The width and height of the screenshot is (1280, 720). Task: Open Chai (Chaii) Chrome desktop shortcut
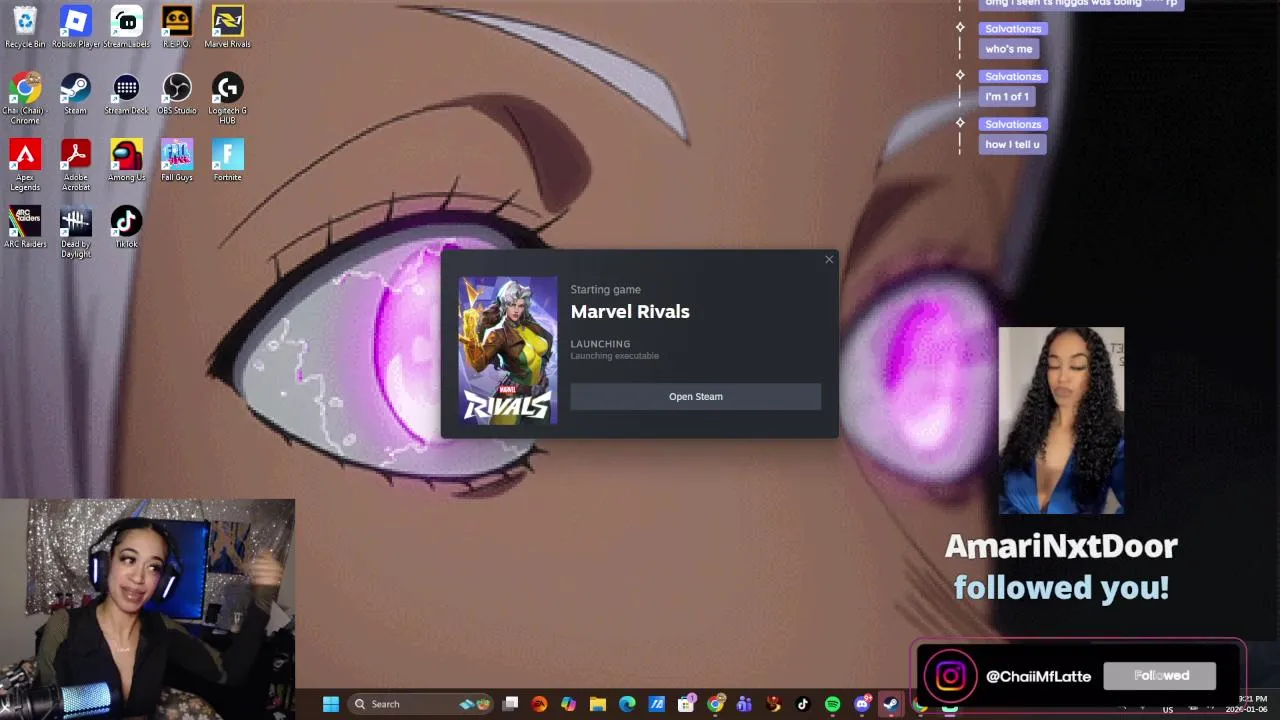click(25, 98)
